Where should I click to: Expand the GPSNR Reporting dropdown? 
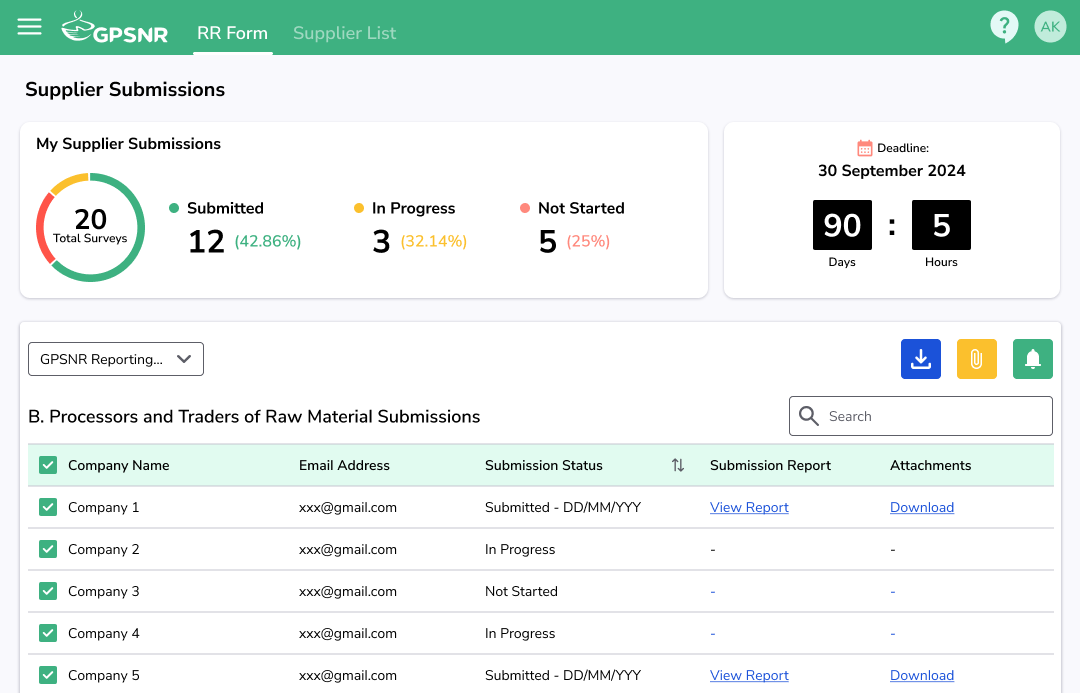tap(115, 358)
